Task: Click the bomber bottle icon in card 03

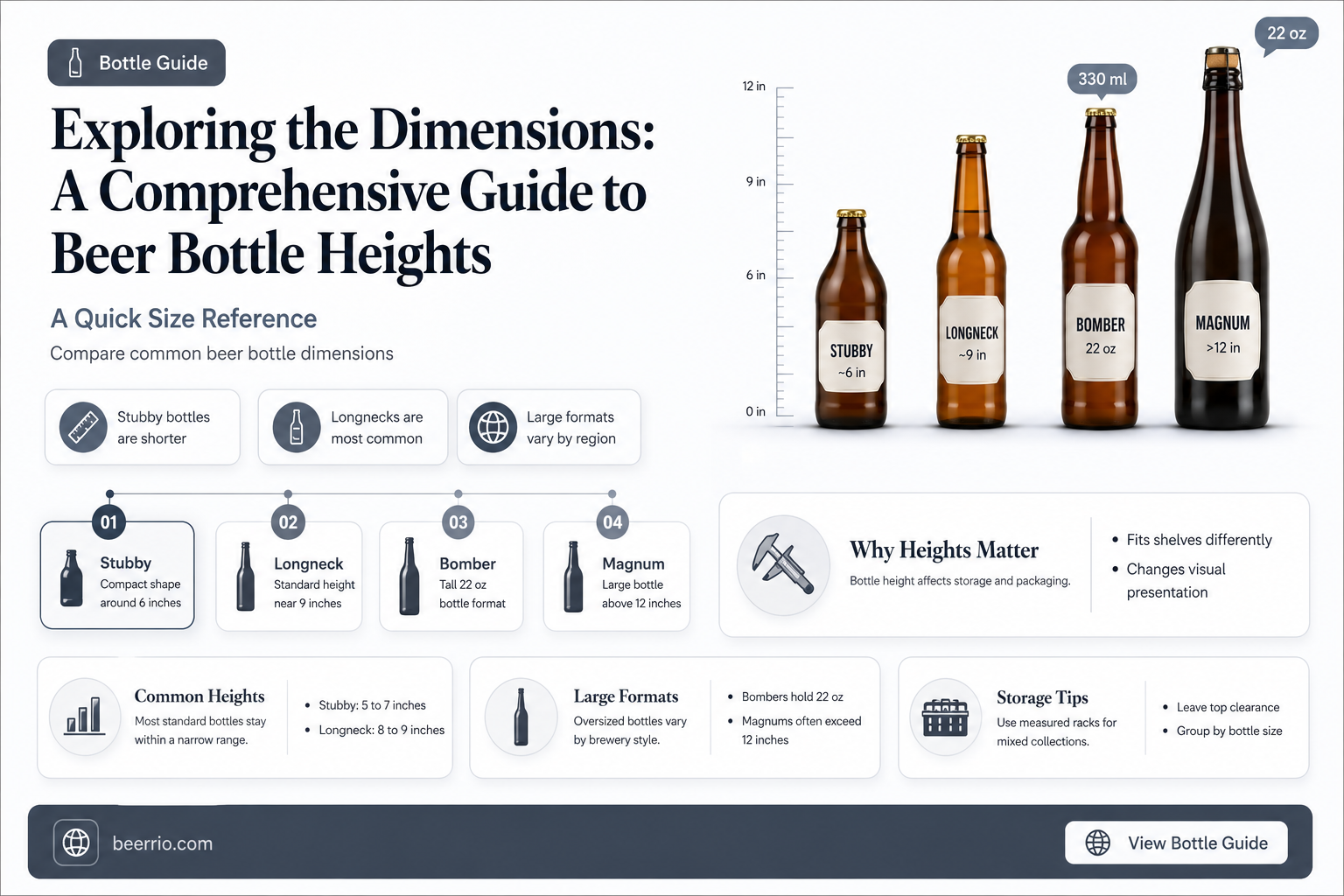Action: (x=409, y=576)
